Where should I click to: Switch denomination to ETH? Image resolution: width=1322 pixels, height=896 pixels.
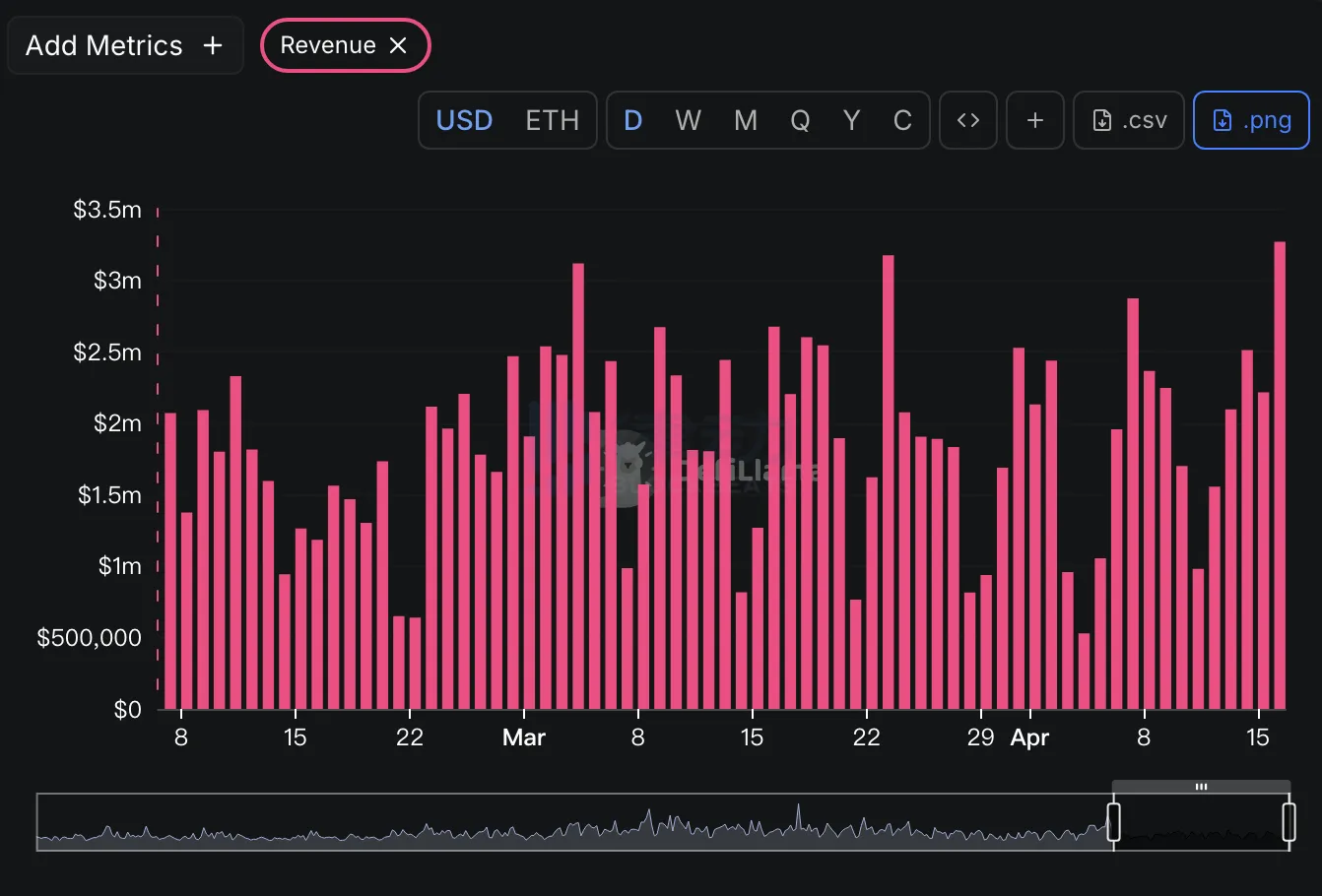click(x=552, y=120)
